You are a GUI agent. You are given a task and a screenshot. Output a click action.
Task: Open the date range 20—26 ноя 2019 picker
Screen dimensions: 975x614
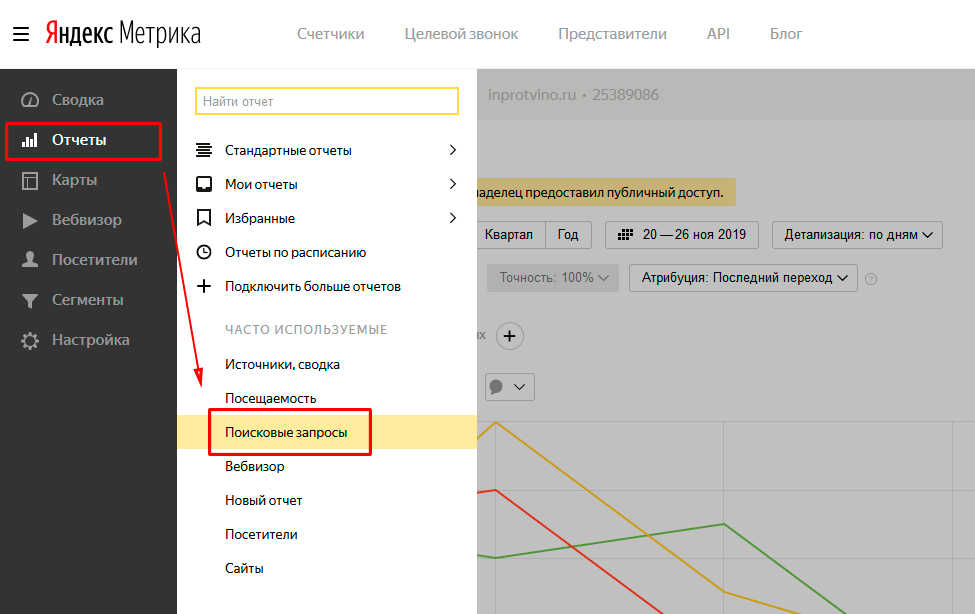tap(682, 235)
